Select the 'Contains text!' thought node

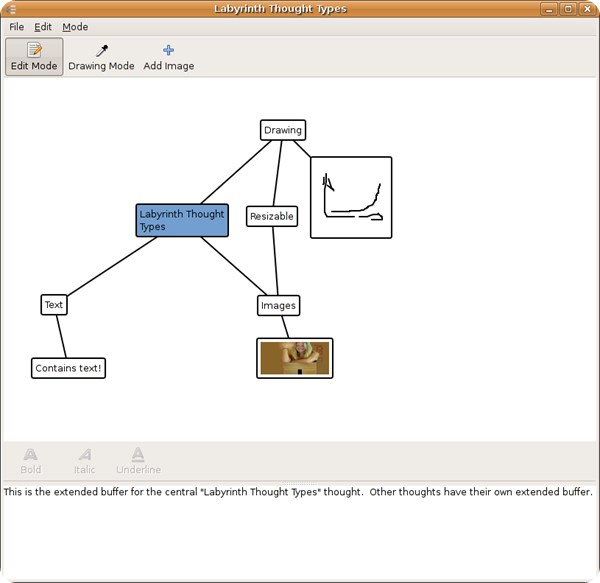[68, 368]
